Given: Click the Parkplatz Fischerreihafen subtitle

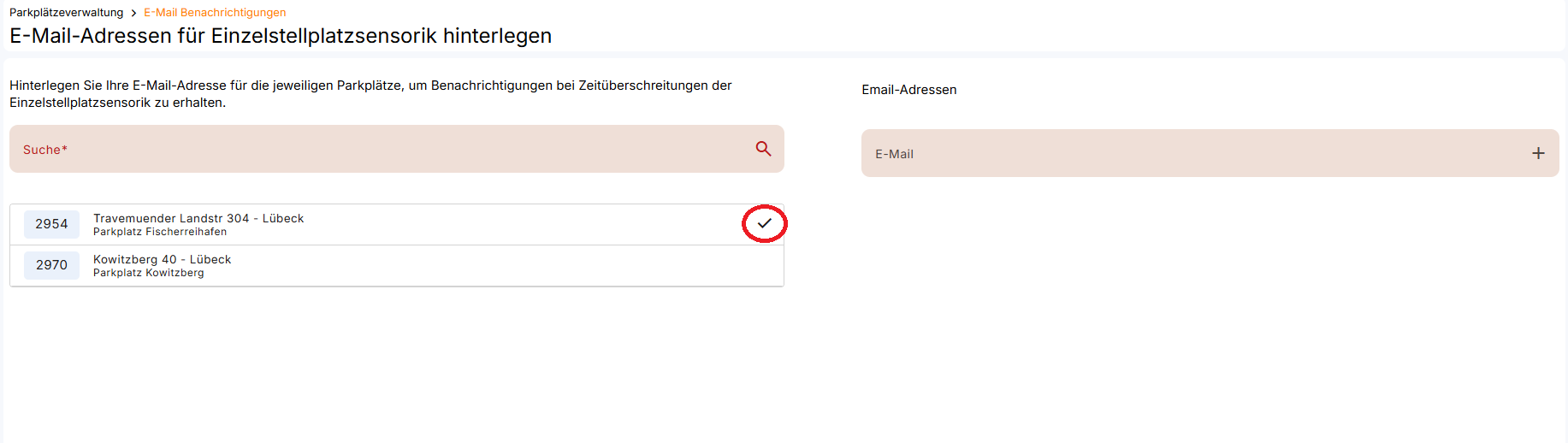Looking at the screenshot, I should [x=160, y=232].
